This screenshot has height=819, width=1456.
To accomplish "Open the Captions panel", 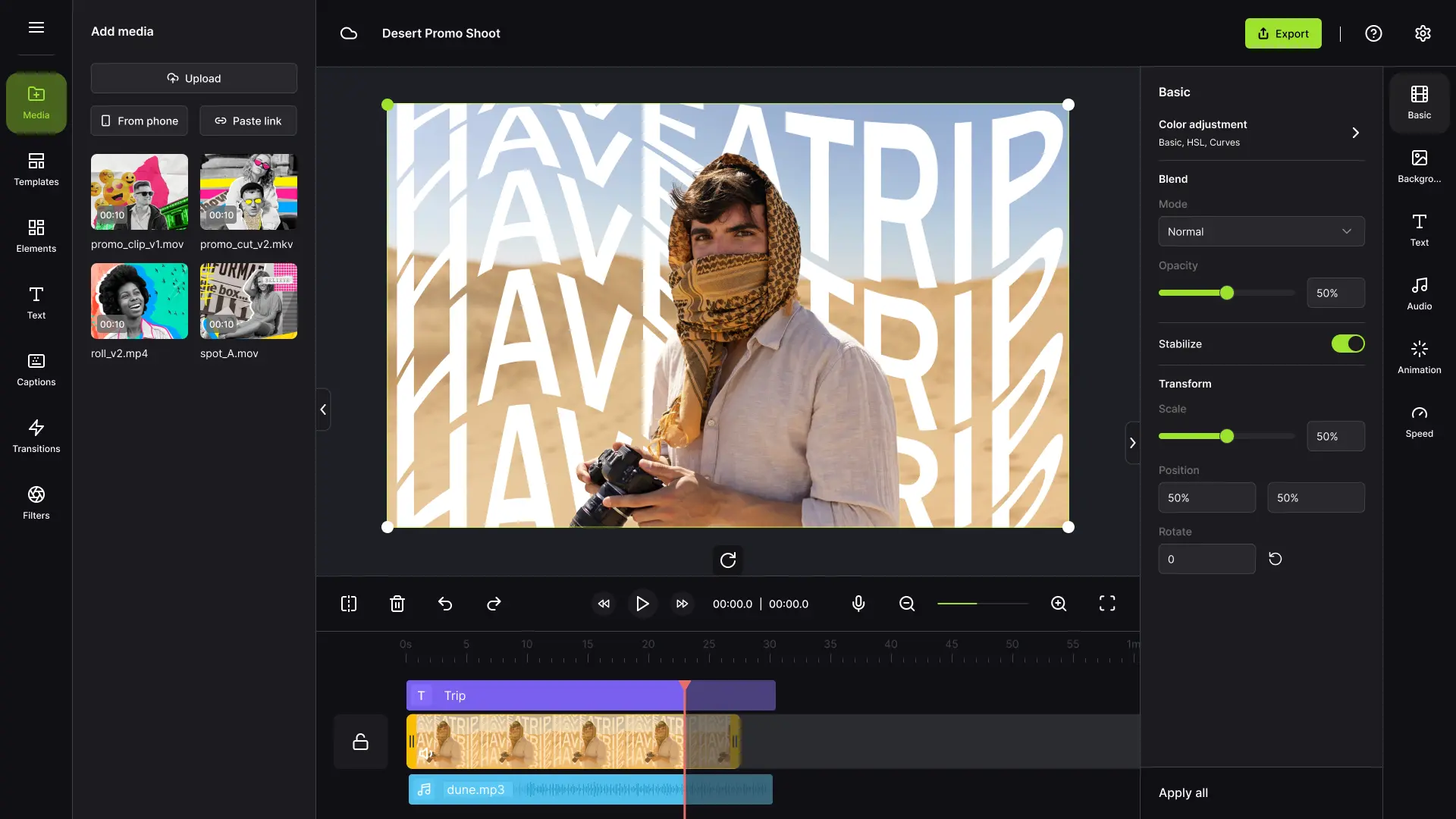I will click(36, 369).
